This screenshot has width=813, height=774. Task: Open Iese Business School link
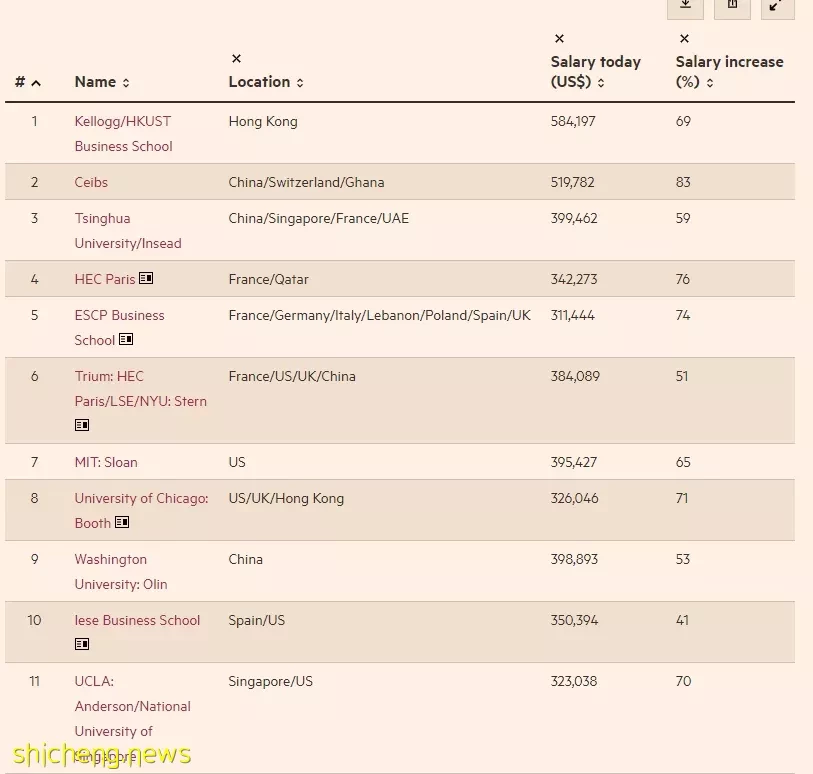[x=137, y=621]
